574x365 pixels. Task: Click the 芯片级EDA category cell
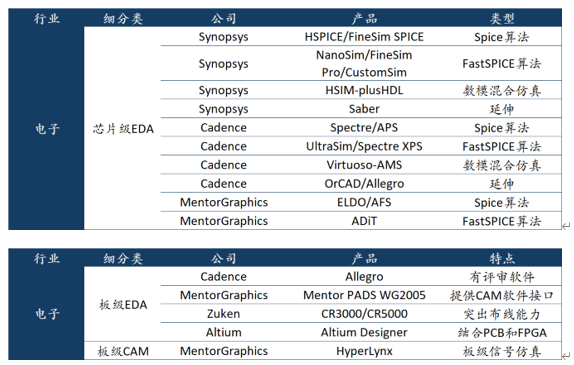pyautogui.click(x=123, y=129)
